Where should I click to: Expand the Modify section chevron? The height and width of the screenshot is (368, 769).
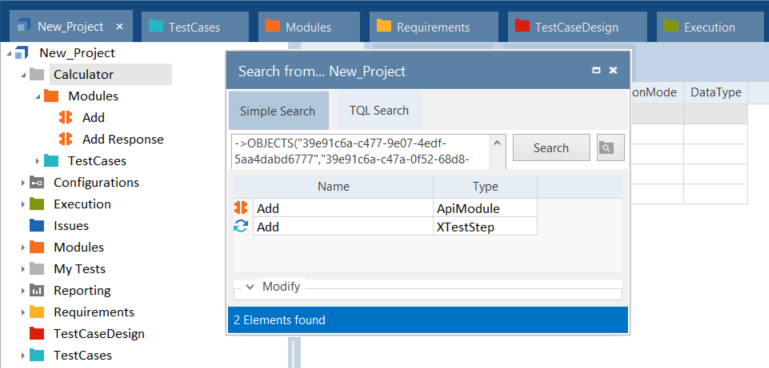(250, 287)
